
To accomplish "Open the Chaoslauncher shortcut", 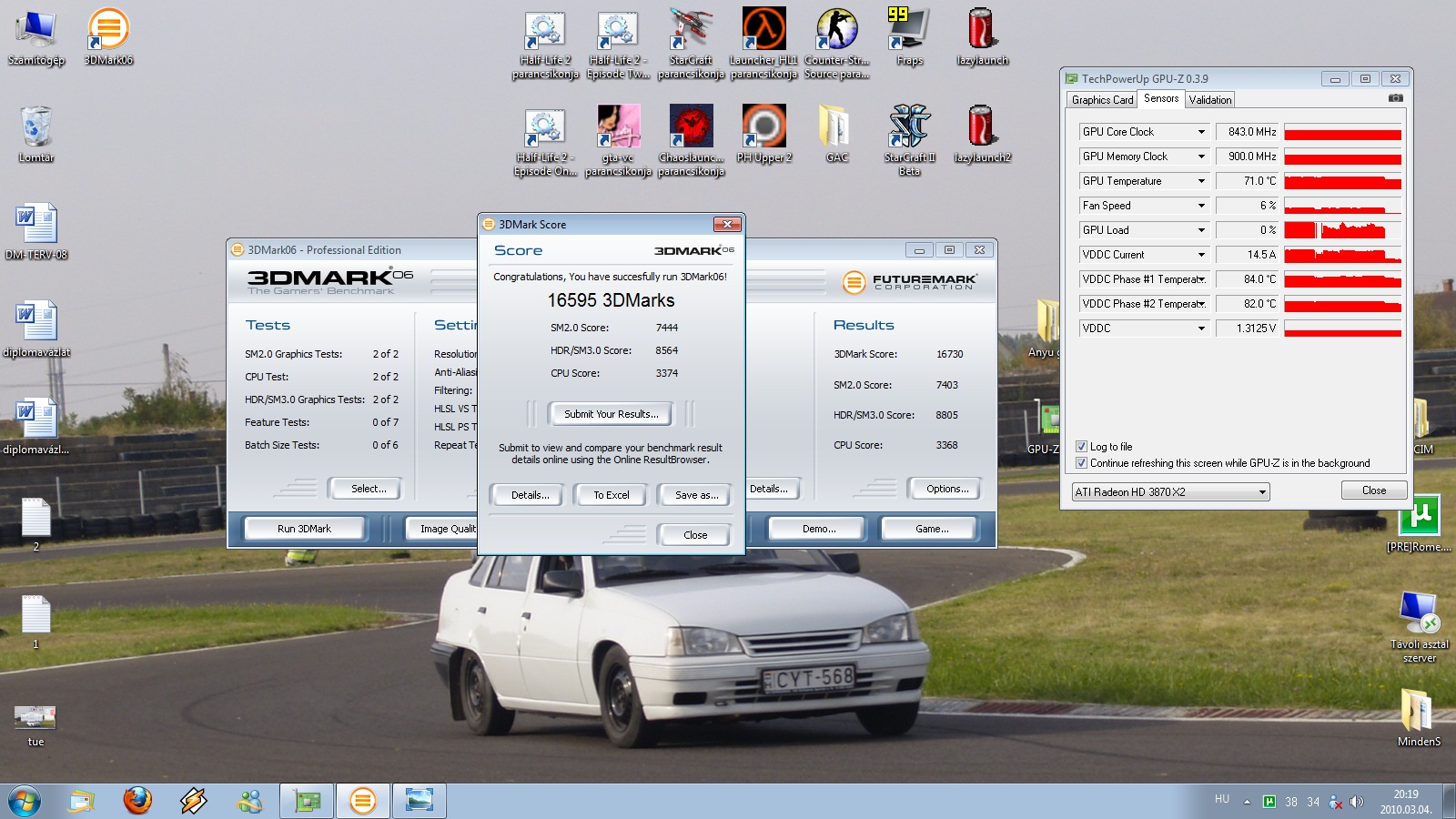I will [691, 141].
